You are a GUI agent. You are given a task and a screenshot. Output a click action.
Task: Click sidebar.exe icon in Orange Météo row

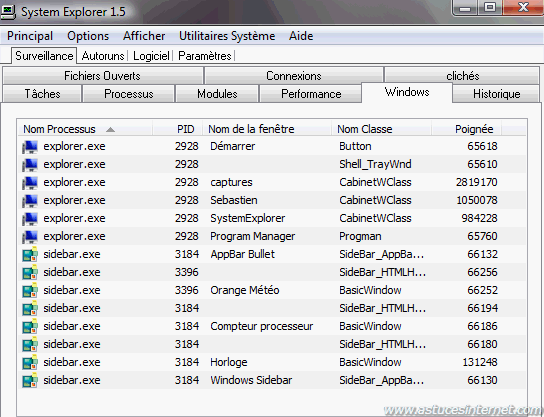click(x=30, y=291)
